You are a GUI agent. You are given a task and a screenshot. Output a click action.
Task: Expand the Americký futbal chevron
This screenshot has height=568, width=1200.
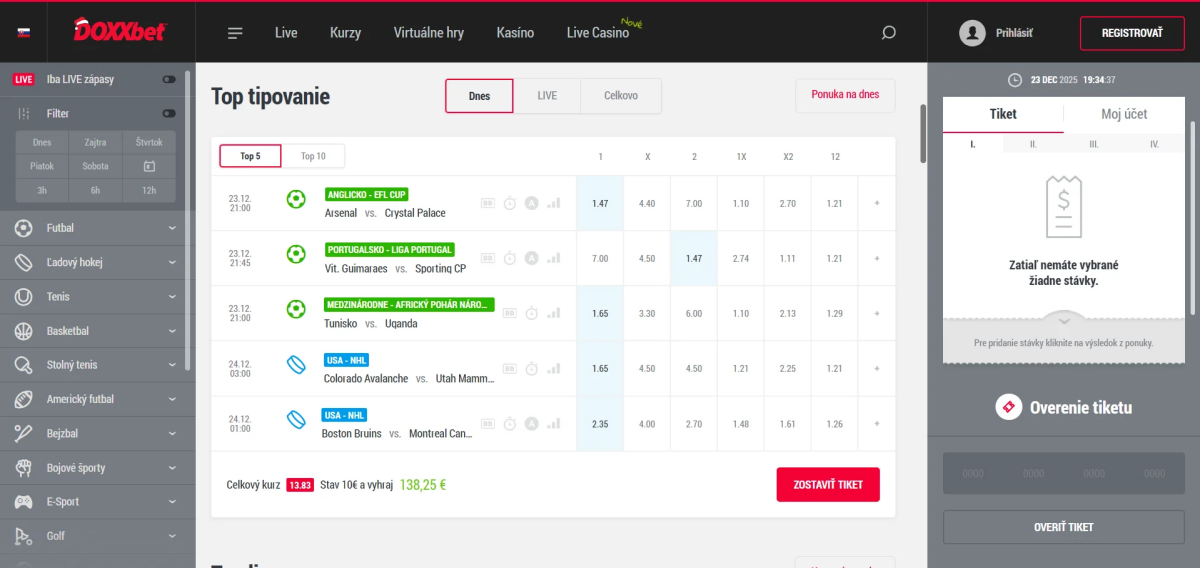tap(172, 399)
